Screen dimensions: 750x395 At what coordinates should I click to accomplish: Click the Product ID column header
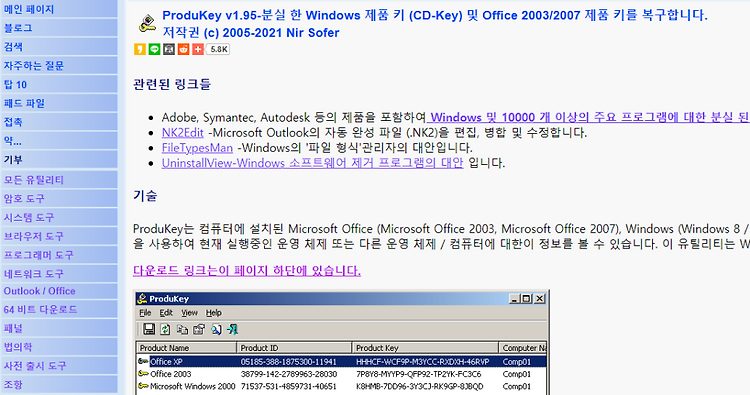tap(294, 348)
